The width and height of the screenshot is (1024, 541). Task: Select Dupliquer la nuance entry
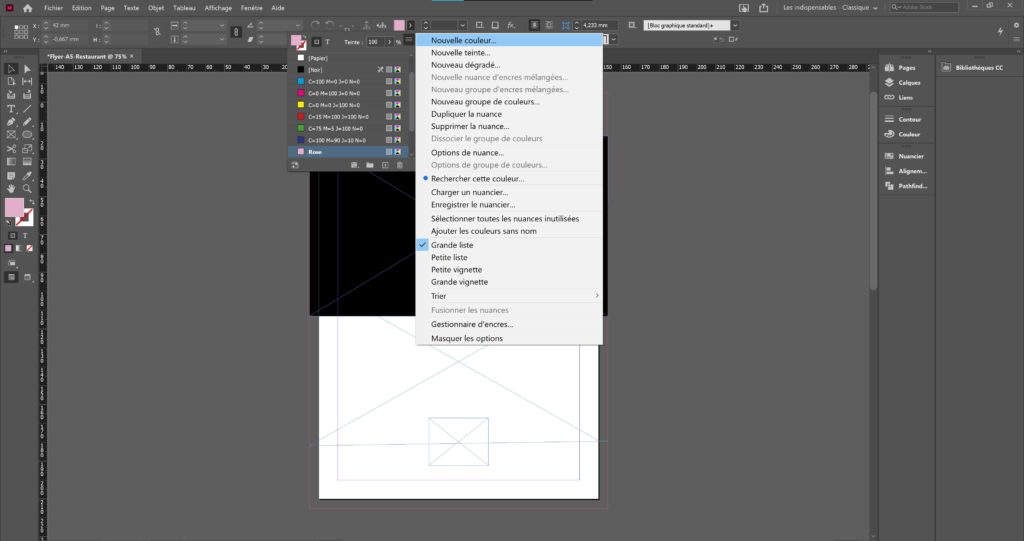[x=509, y=114]
